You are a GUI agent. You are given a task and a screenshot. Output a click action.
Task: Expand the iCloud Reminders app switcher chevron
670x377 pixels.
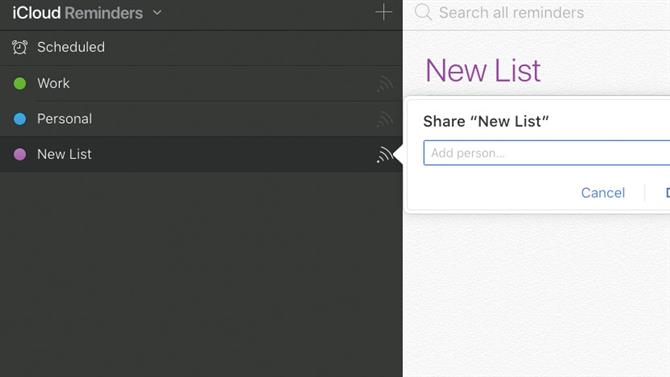point(157,13)
